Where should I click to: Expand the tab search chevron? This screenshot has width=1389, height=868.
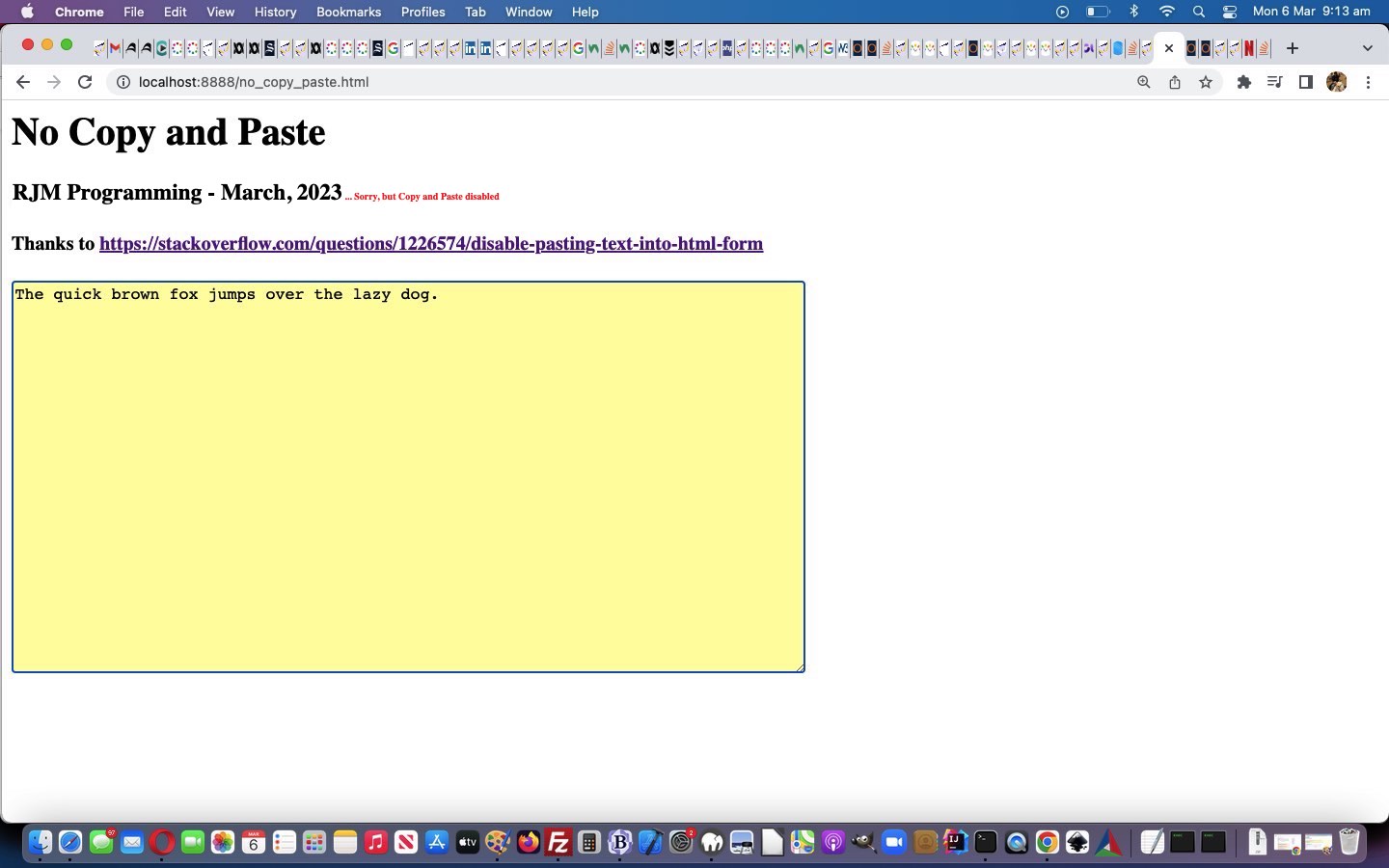point(1367,48)
